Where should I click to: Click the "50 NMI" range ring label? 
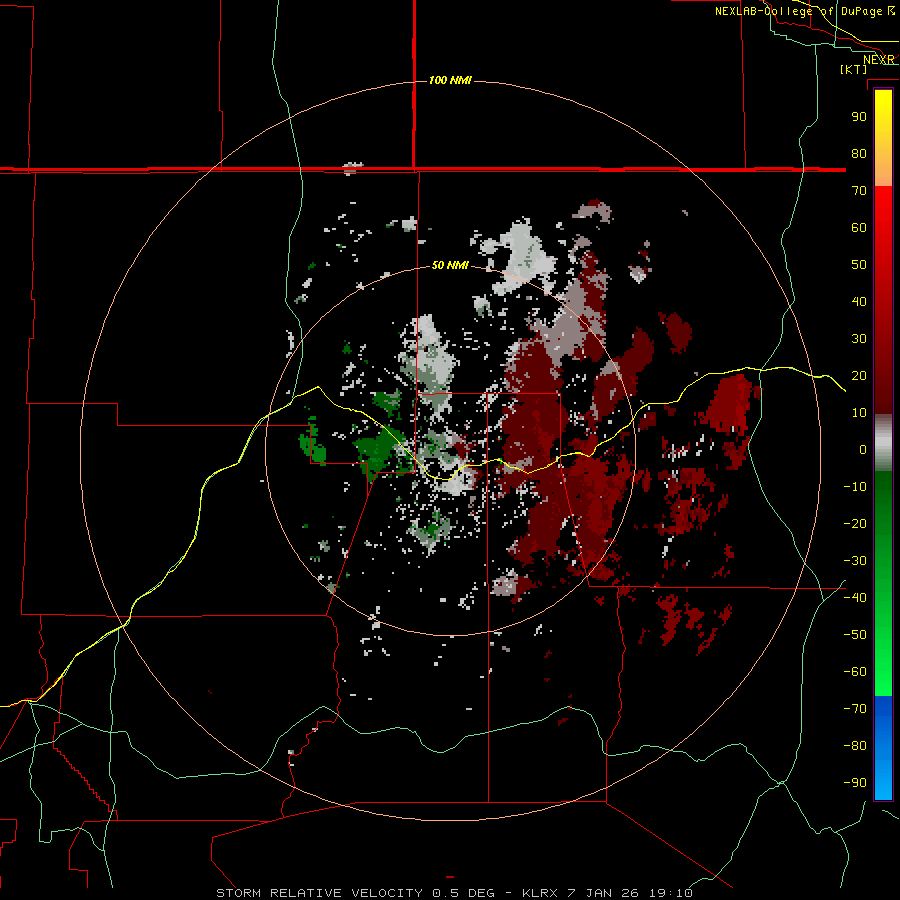click(x=450, y=265)
